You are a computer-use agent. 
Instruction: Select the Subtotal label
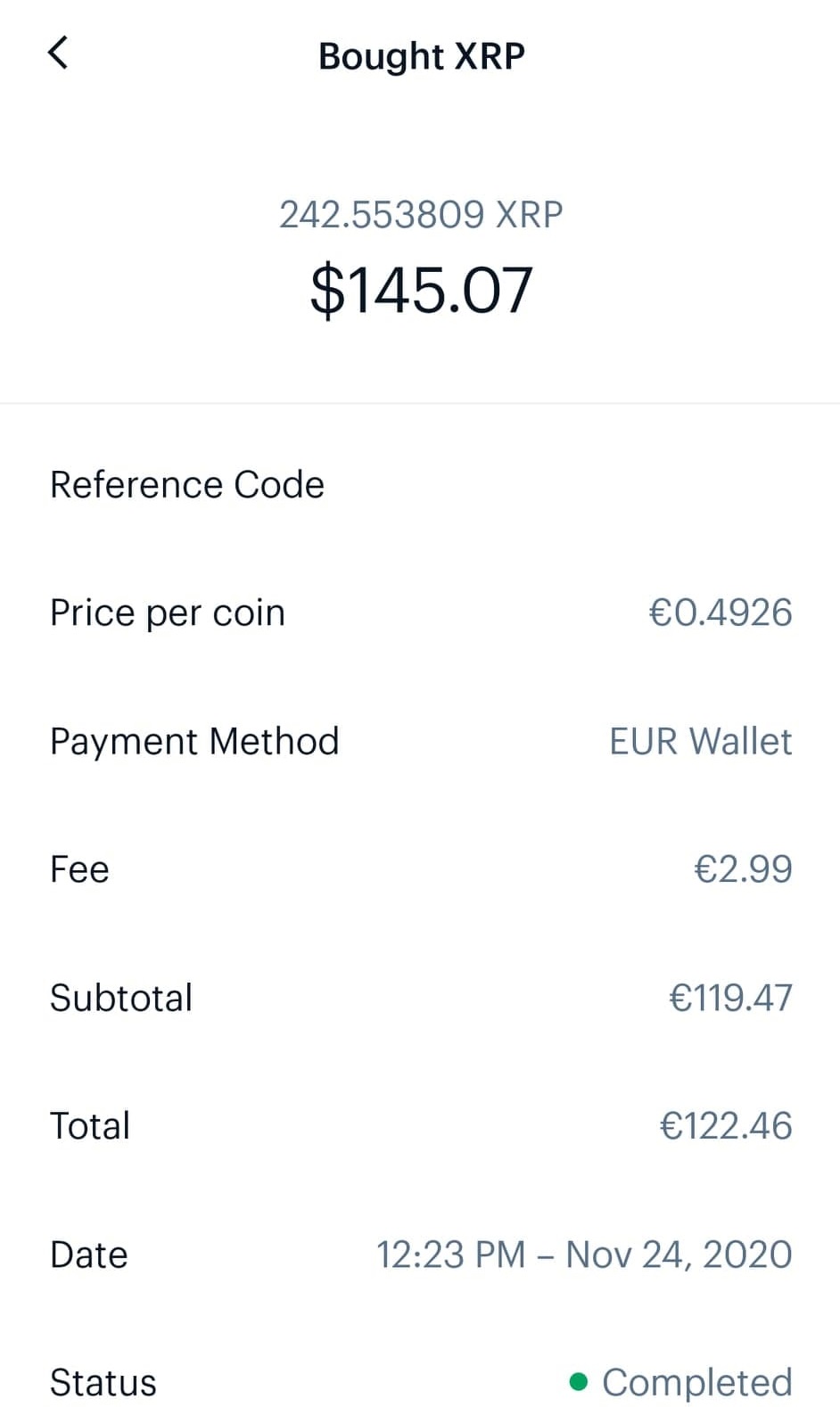(121, 999)
